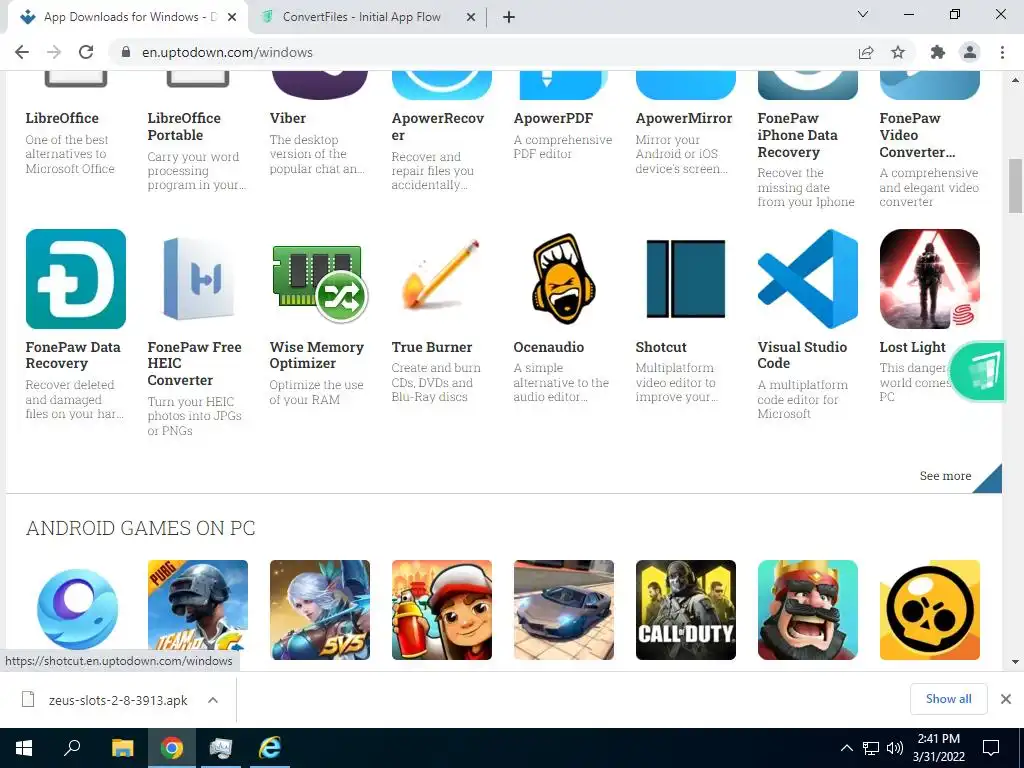Open File Explorer from the taskbar
This screenshot has height=768, width=1024.
pos(122,748)
